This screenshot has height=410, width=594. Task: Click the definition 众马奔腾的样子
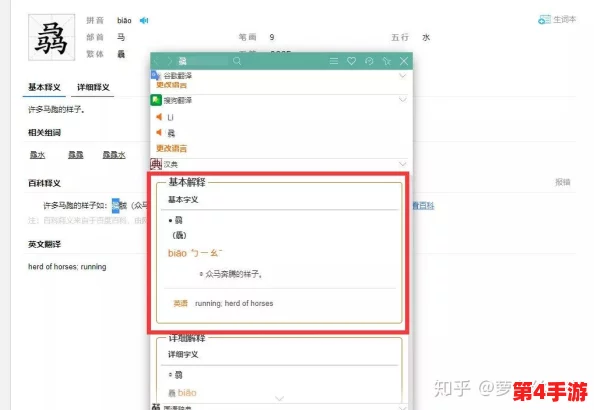234,274
